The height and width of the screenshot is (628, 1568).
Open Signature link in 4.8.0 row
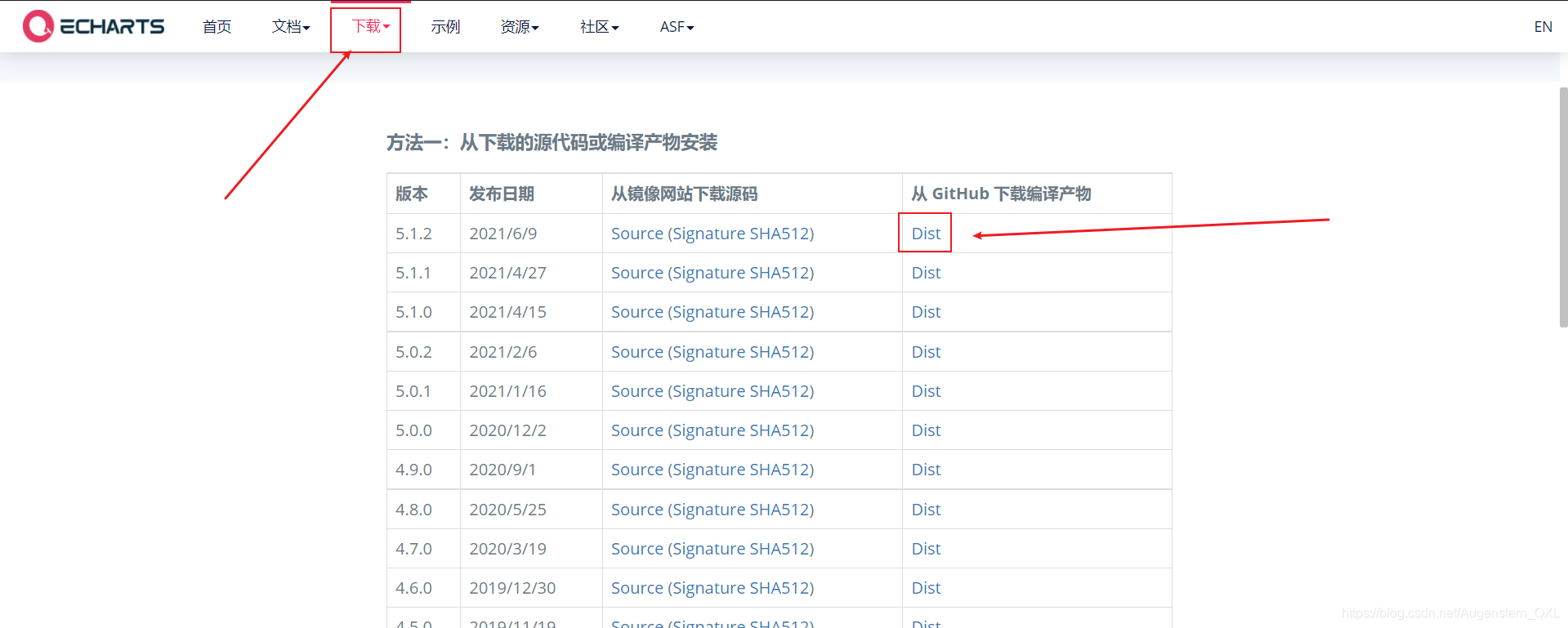[709, 510]
